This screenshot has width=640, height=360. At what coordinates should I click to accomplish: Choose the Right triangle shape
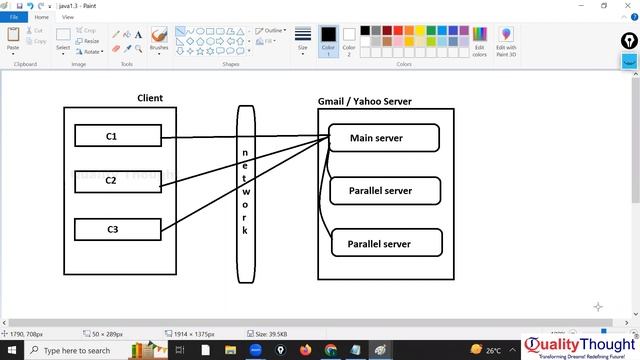(x=180, y=41)
